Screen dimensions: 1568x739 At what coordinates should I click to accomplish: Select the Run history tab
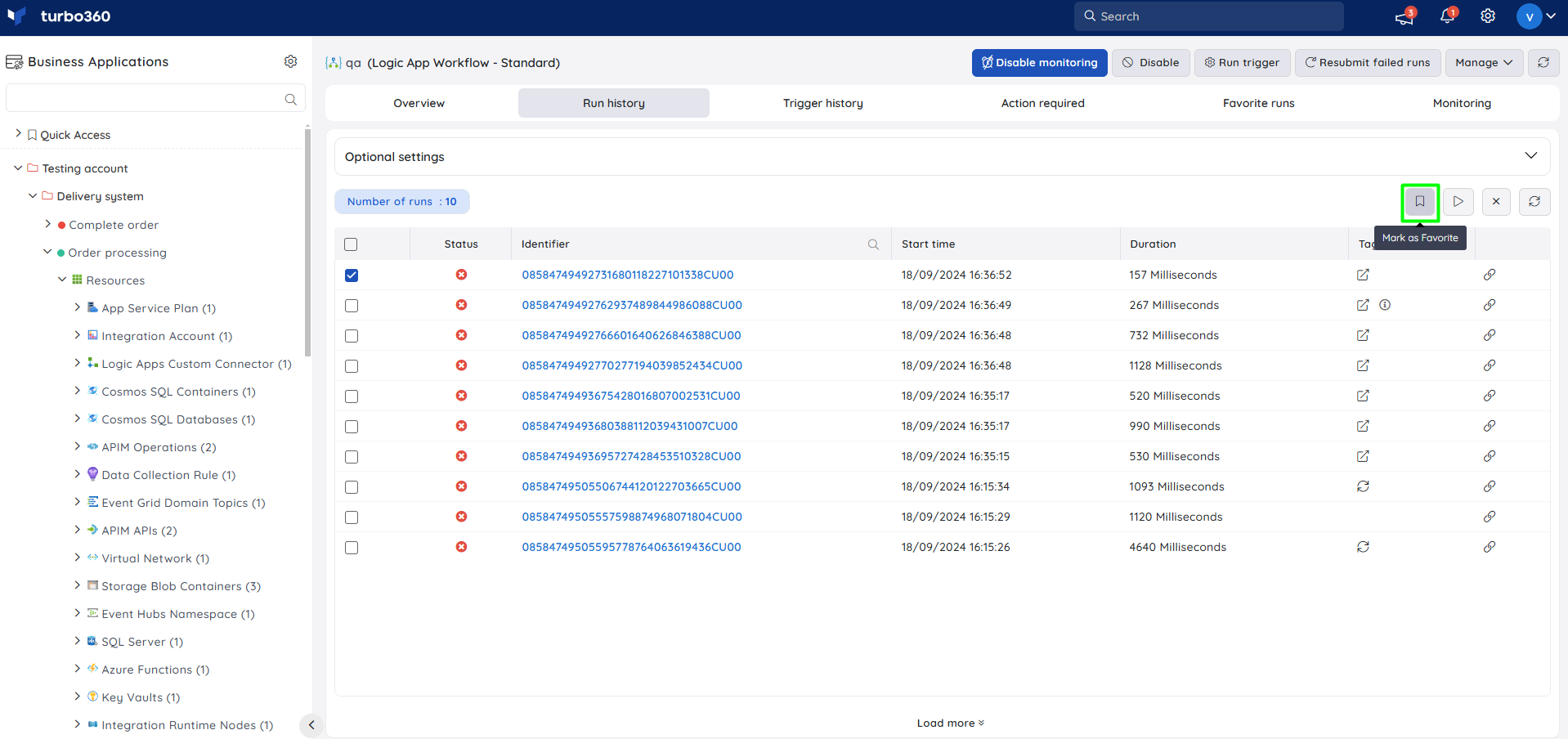coord(614,103)
